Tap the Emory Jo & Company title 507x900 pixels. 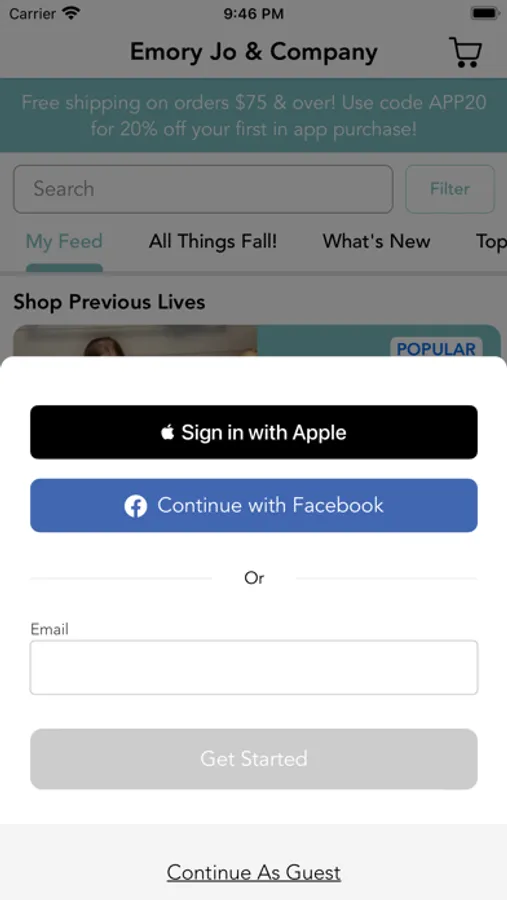click(x=254, y=52)
